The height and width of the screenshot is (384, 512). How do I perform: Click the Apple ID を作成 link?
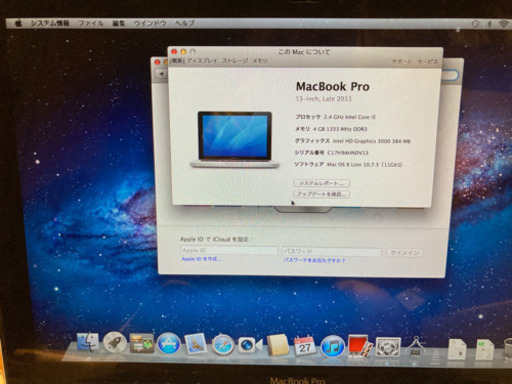click(201, 259)
